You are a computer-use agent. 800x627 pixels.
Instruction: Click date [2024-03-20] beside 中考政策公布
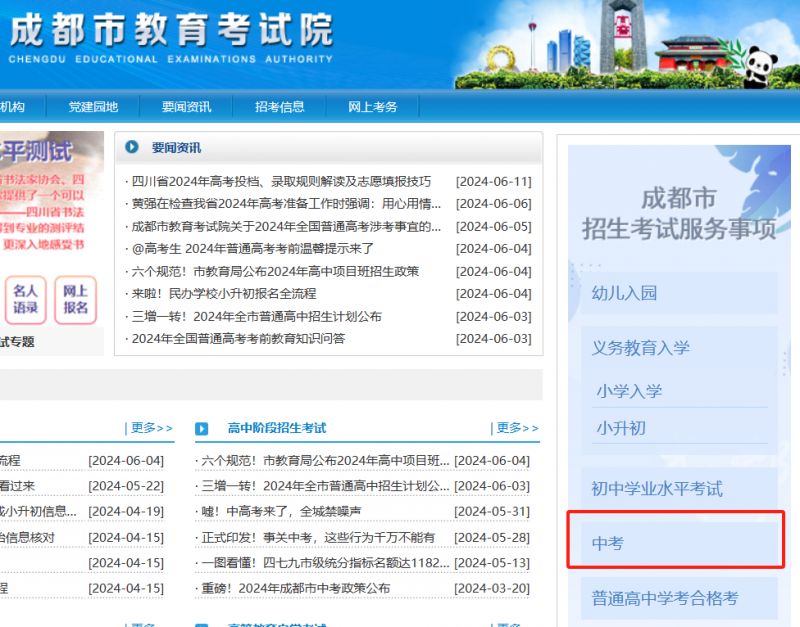(x=492, y=588)
